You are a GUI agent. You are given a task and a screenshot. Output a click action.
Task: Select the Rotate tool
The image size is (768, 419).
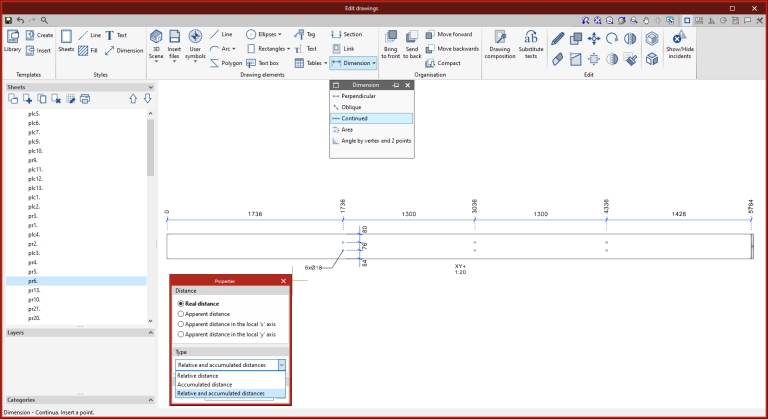[612, 38]
